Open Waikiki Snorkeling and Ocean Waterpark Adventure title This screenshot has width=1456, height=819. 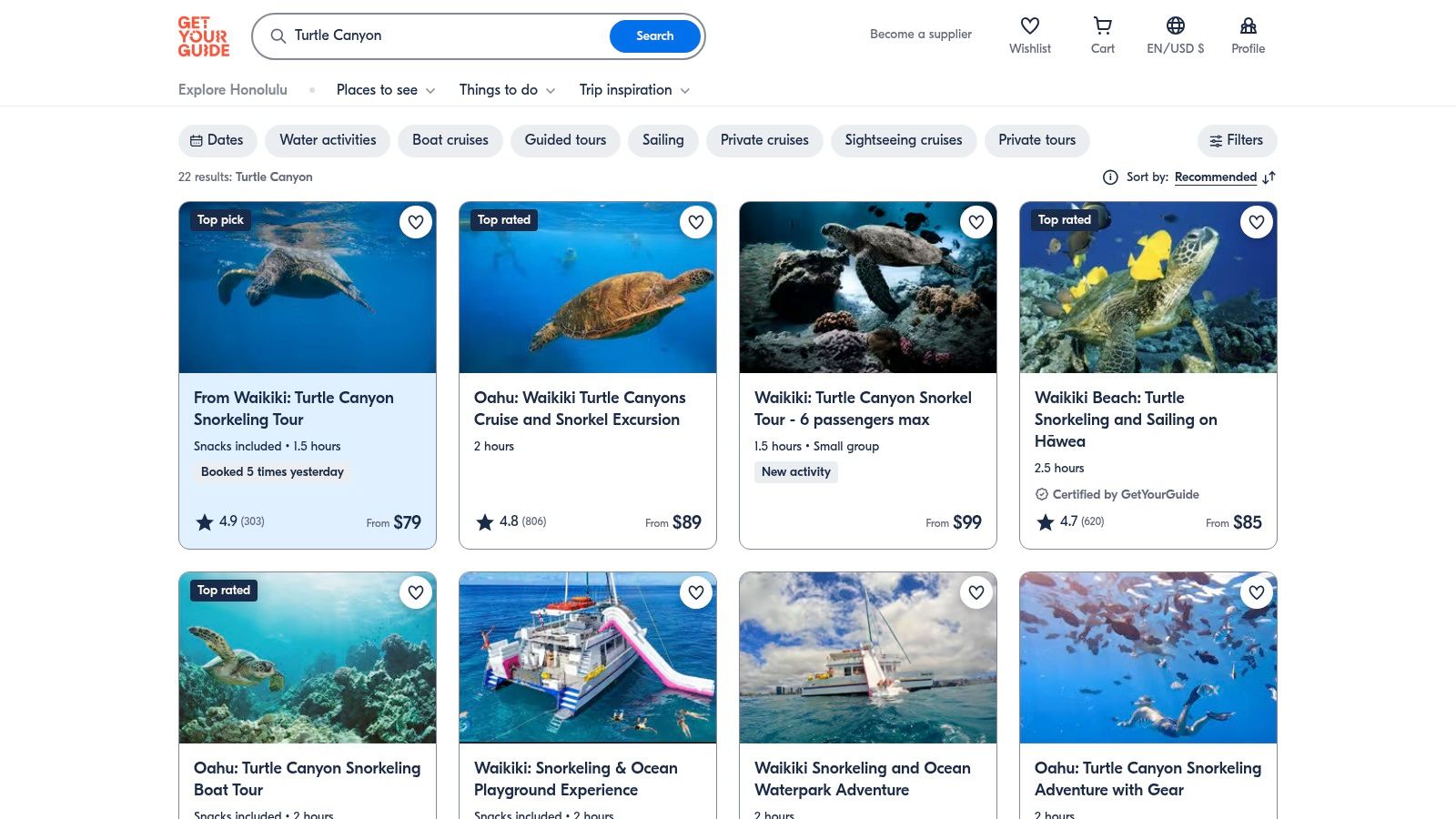coord(863,779)
